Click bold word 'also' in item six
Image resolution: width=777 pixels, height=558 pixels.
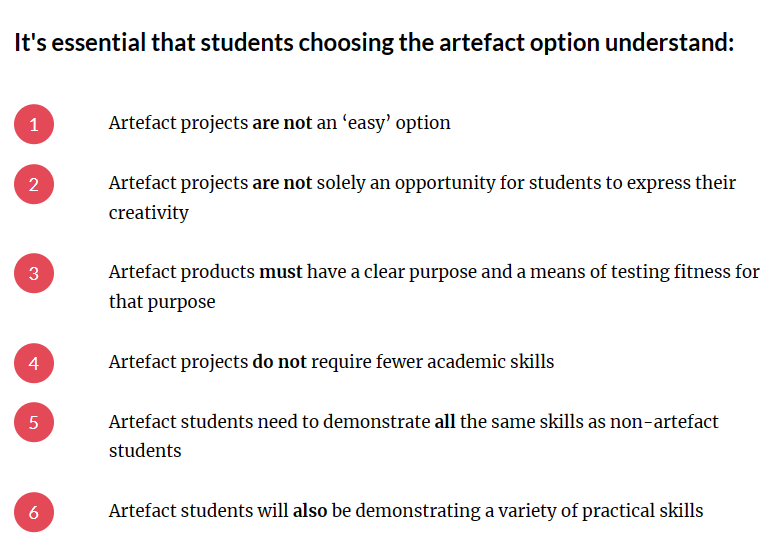click(x=310, y=511)
